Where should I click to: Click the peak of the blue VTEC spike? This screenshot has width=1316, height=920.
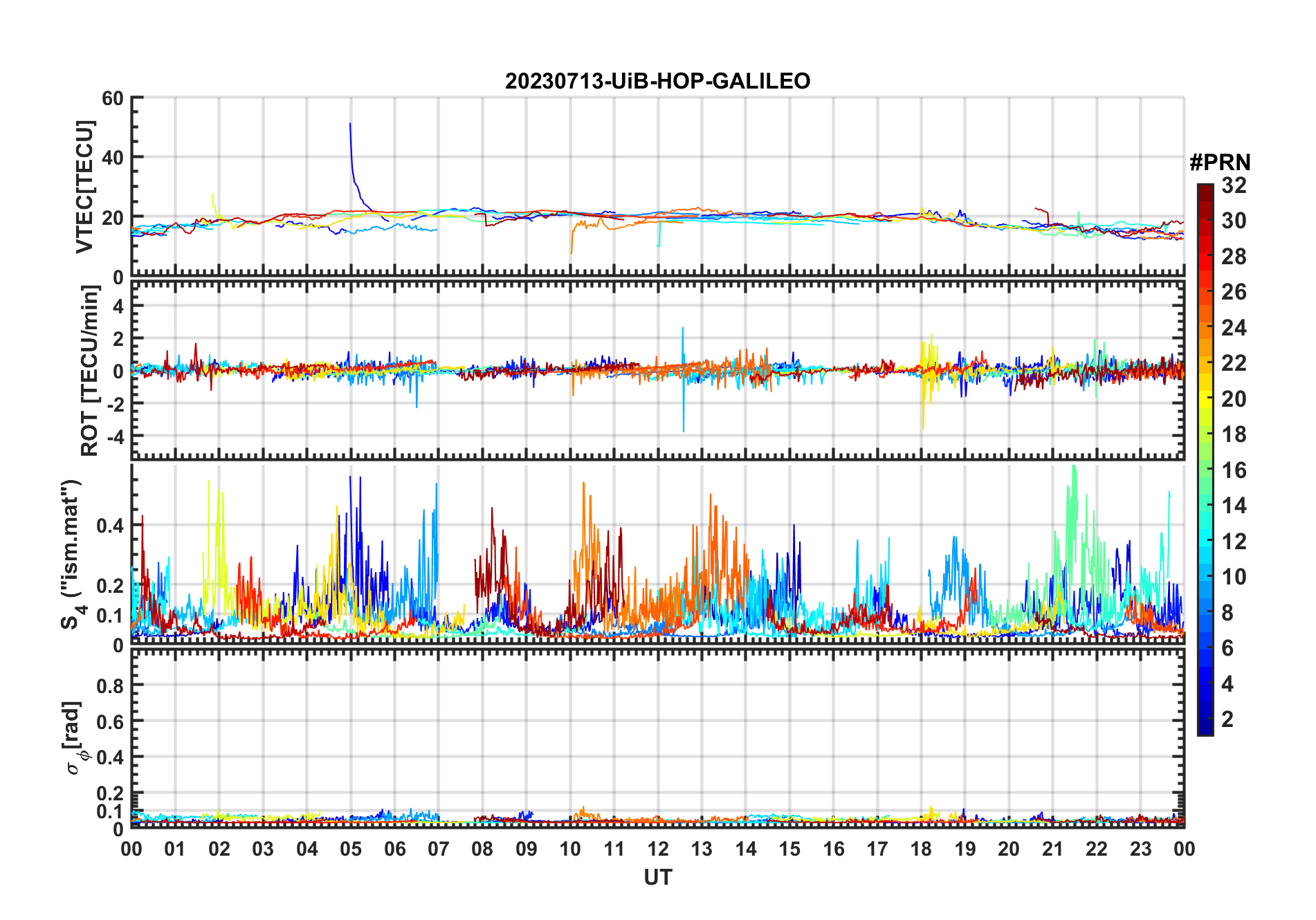coord(350,125)
